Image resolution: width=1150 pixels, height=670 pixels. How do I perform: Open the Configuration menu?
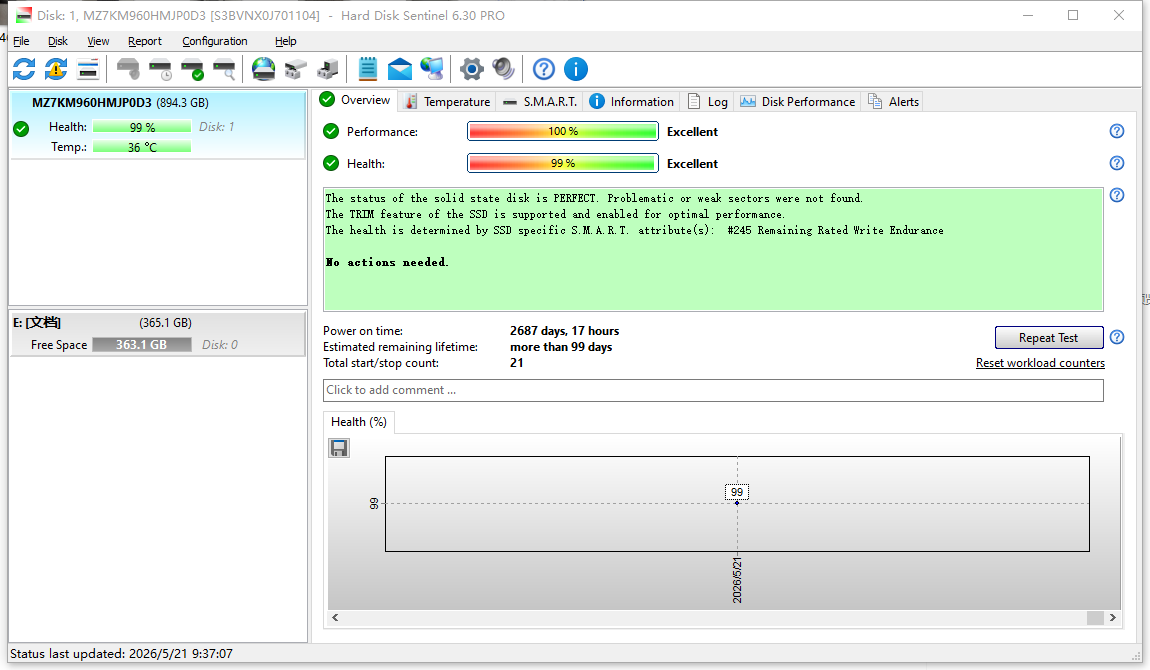[215, 41]
